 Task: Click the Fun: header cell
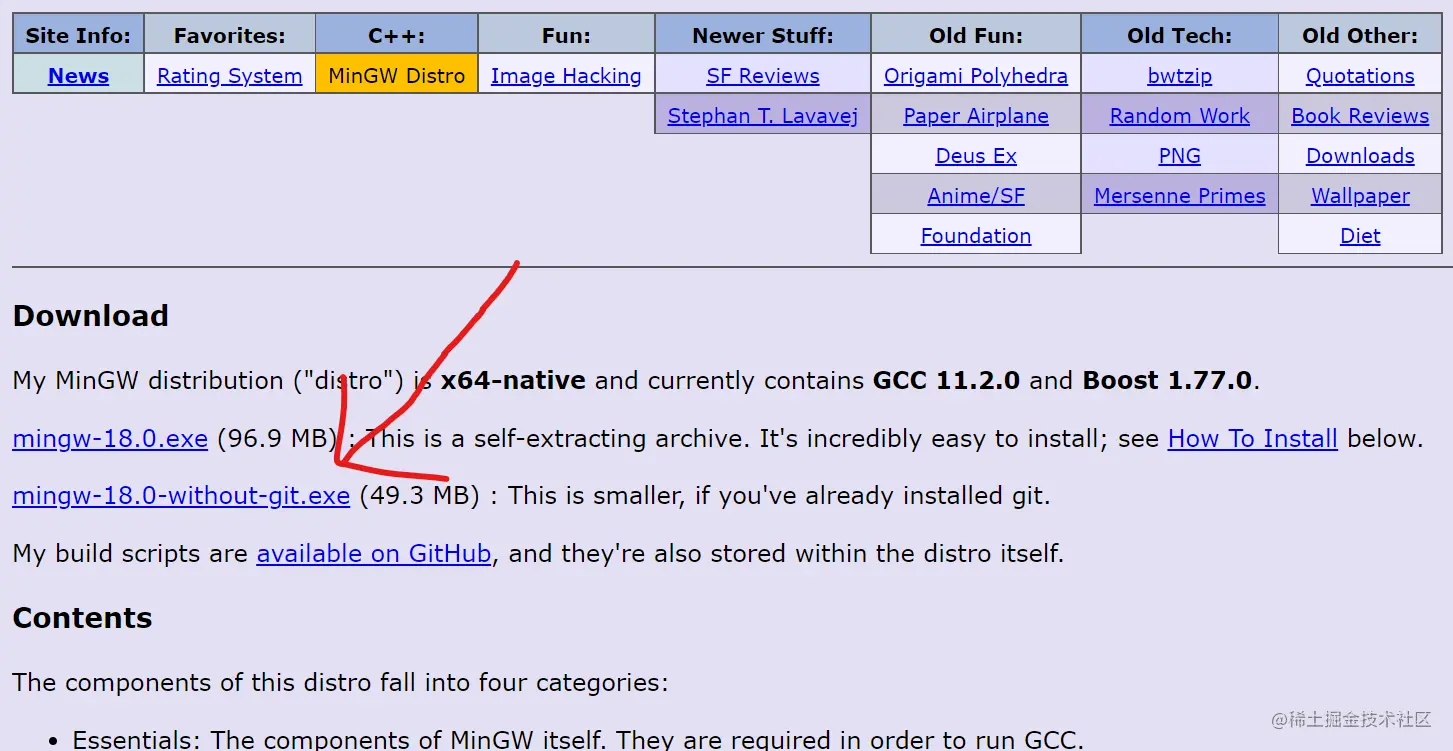pyautogui.click(x=566, y=35)
